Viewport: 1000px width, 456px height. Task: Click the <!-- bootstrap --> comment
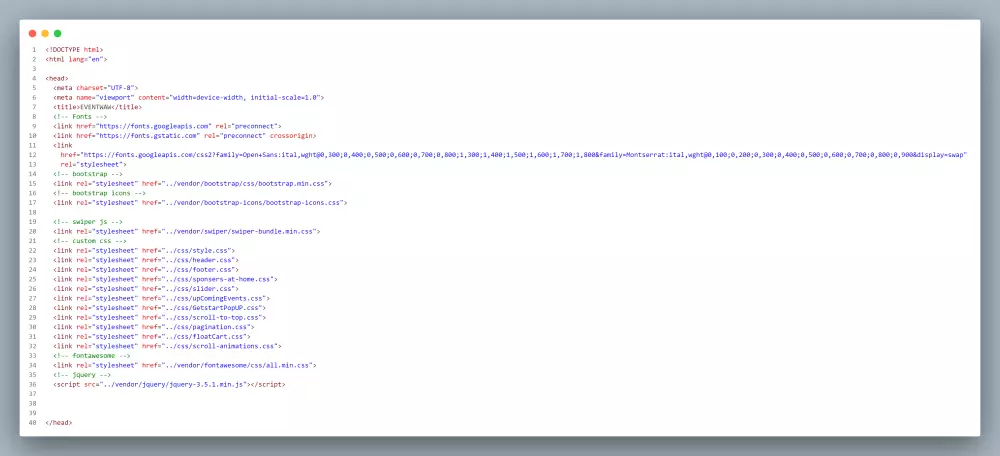(88, 174)
